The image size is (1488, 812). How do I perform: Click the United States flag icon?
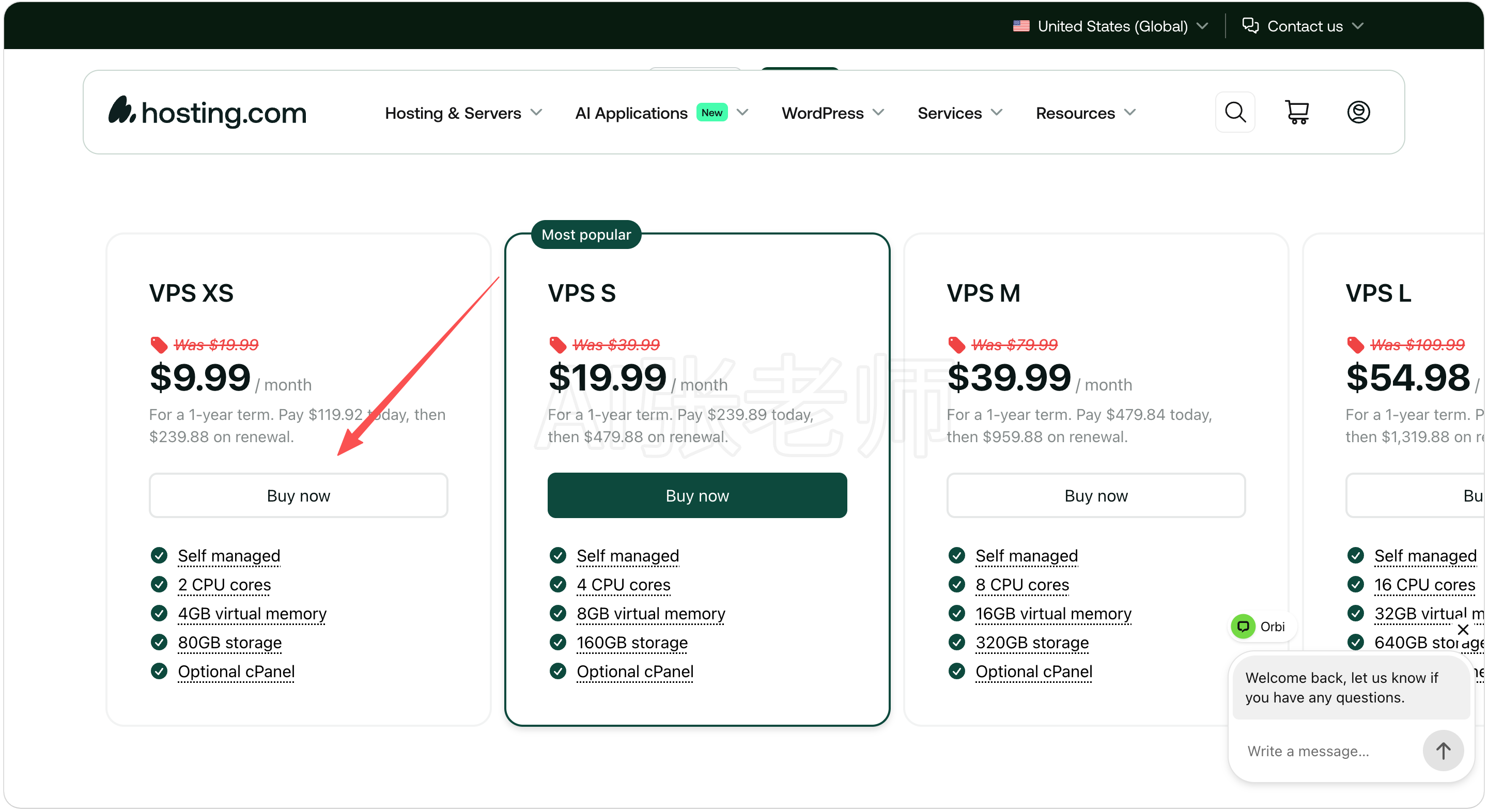pyautogui.click(x=1021, y=26)
